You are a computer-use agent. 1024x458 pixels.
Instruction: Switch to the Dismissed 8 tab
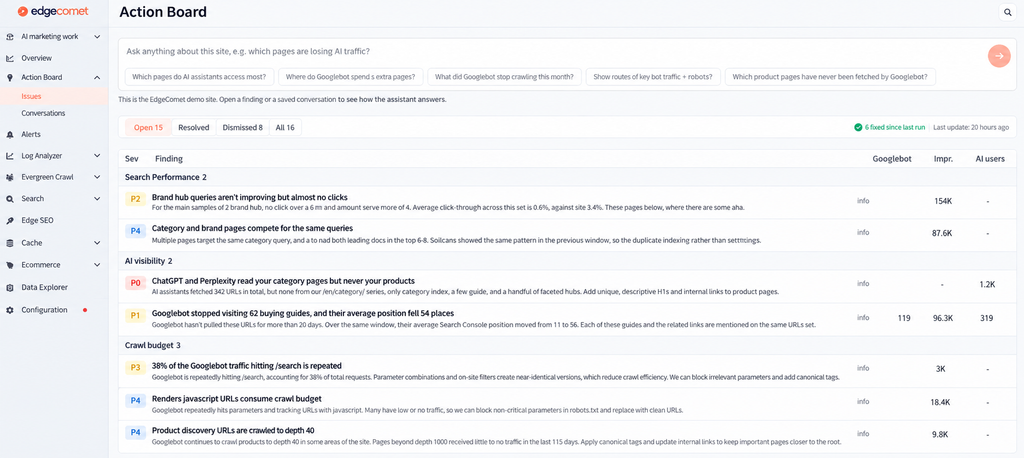tap(242, 128)
